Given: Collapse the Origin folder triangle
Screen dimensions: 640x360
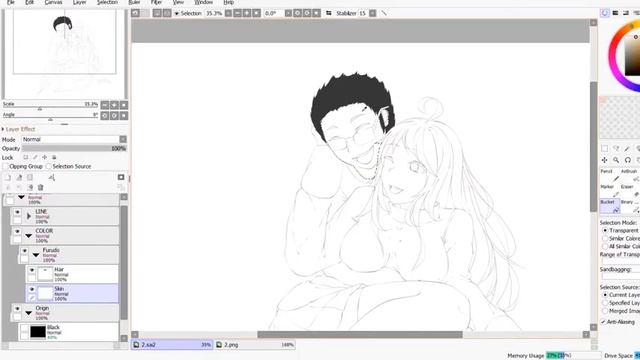Looking at the screenshot, I should tap(29, 313).
